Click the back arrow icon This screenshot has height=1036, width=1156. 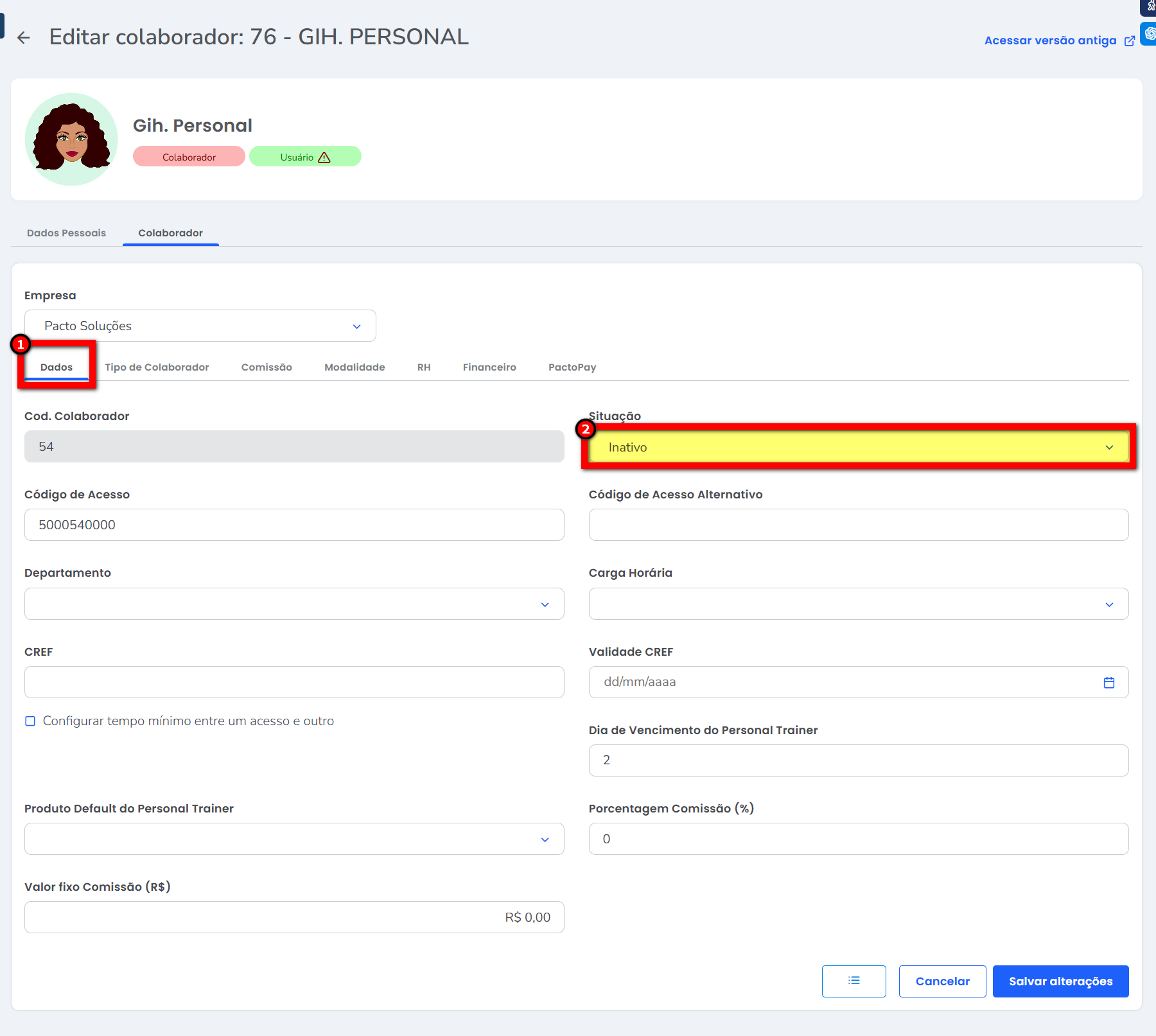(x=24, y=38)
